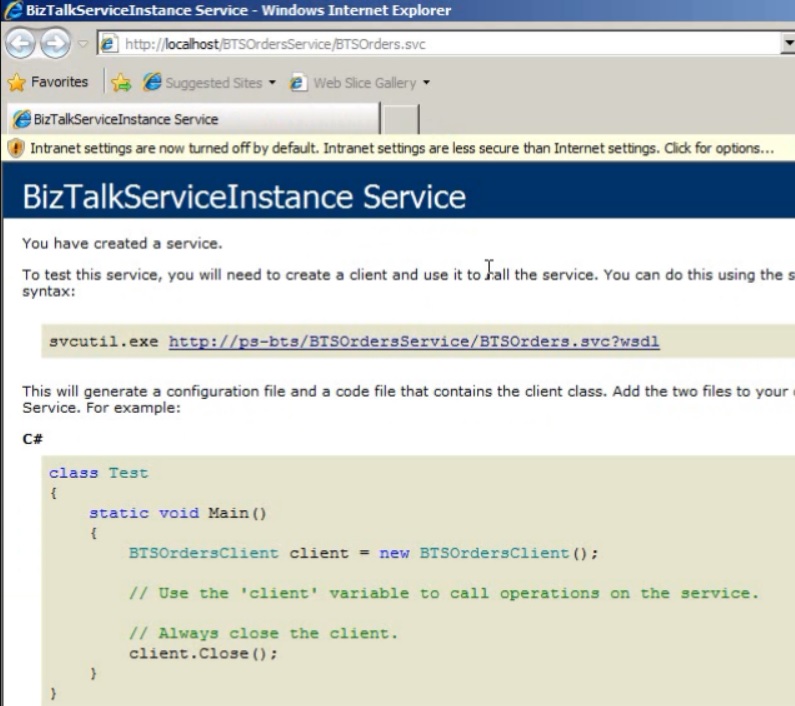Click the 'C#' section label
The height and width of the screenshot is (706, 795).
click(32, 439)
